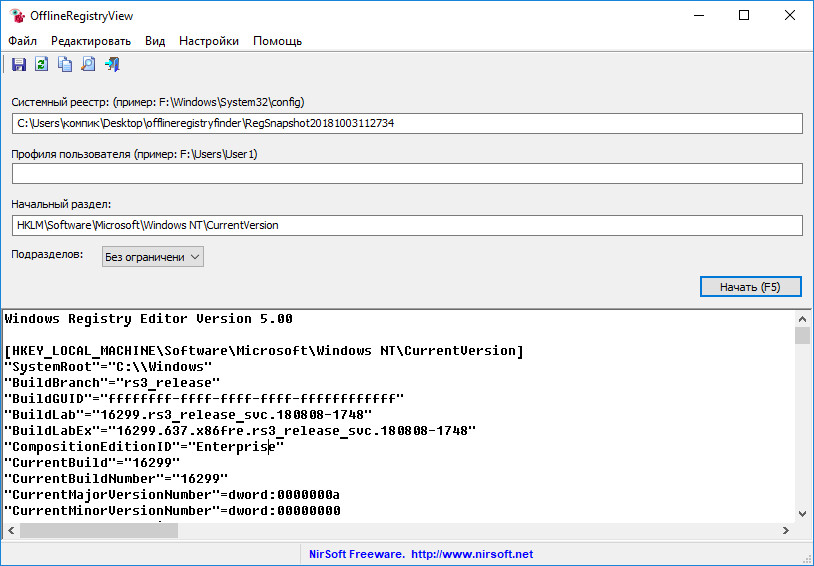Click the vertical scrollbar down arrow
The image size is (814, 566).
tap(803, 514)
